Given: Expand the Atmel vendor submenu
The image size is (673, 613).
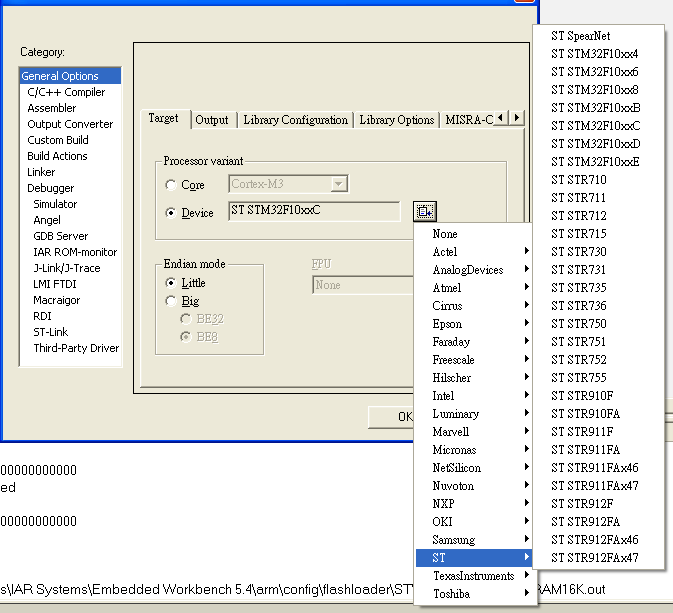Looking at the screenshot, I should tap(474, 288).
